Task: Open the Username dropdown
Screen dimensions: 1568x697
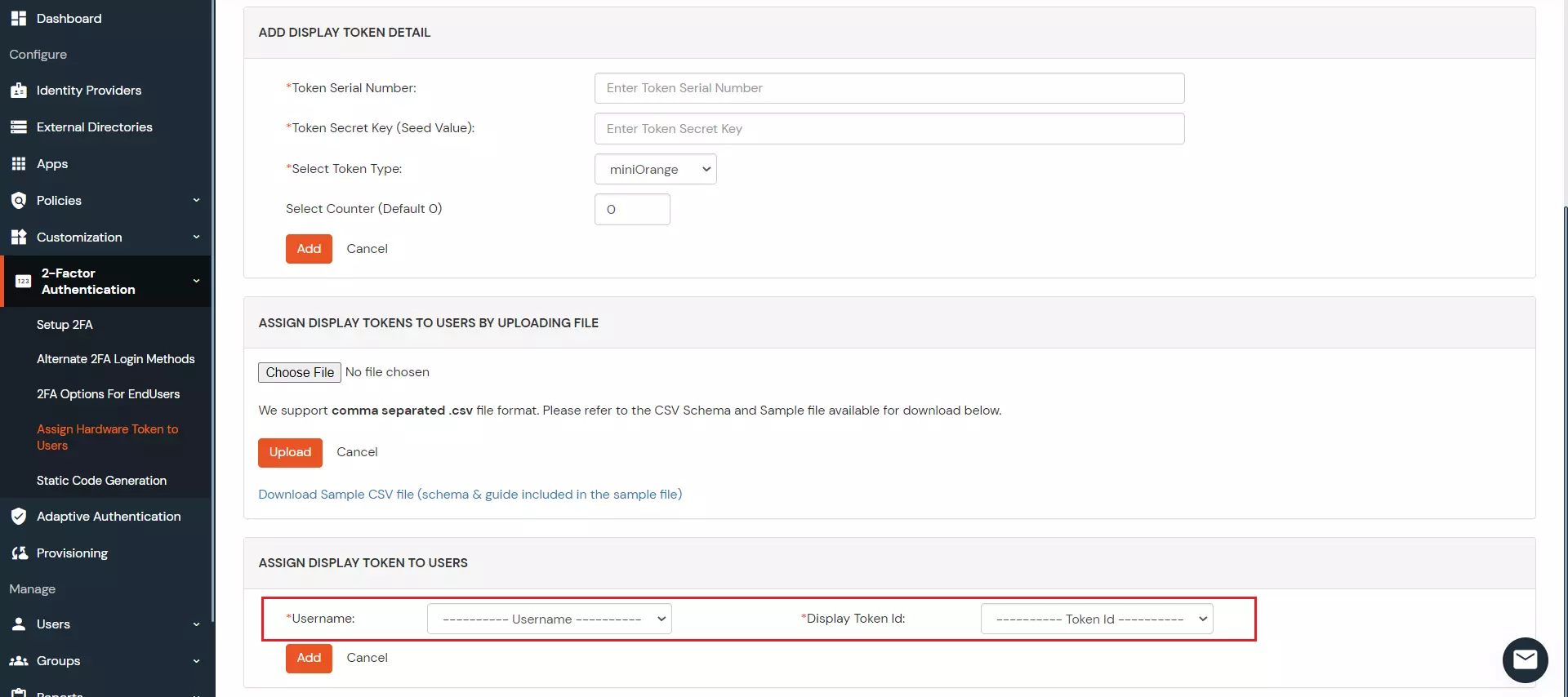Action: 549,619
